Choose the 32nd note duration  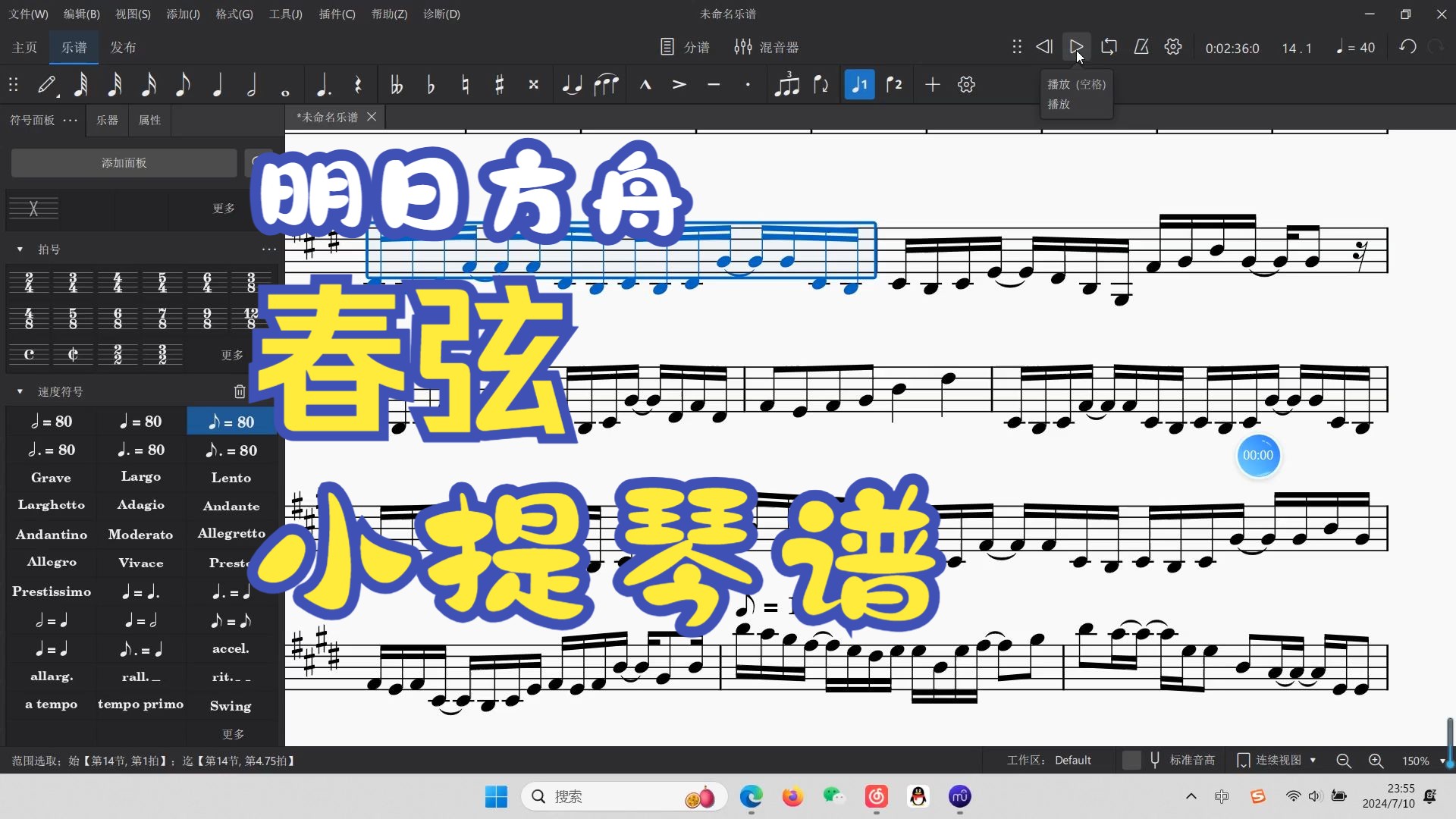[x=115, y=85]
